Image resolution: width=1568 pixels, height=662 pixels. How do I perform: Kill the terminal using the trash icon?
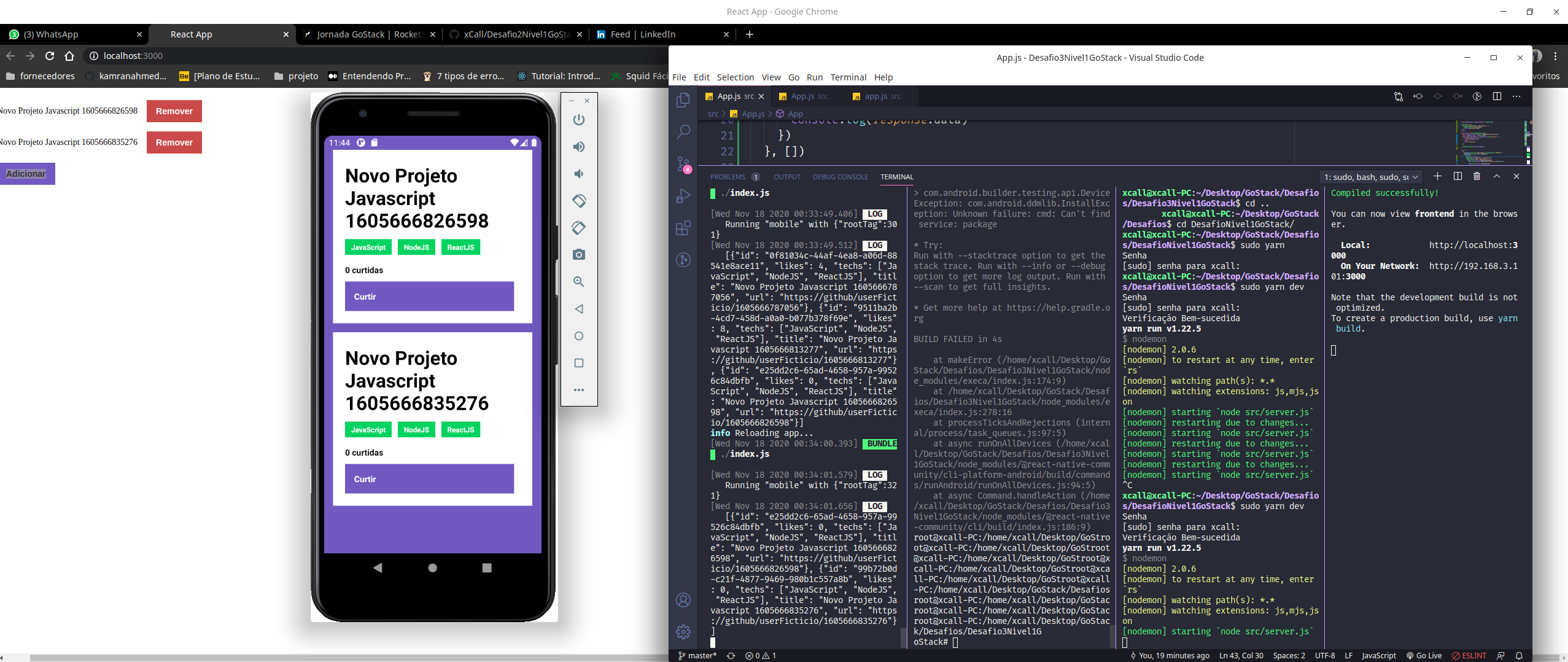[x=1476, y=176]
